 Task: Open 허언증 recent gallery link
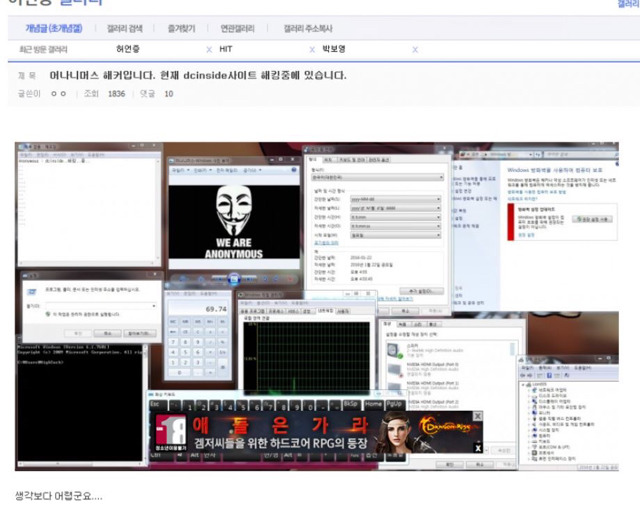point(128,49)
